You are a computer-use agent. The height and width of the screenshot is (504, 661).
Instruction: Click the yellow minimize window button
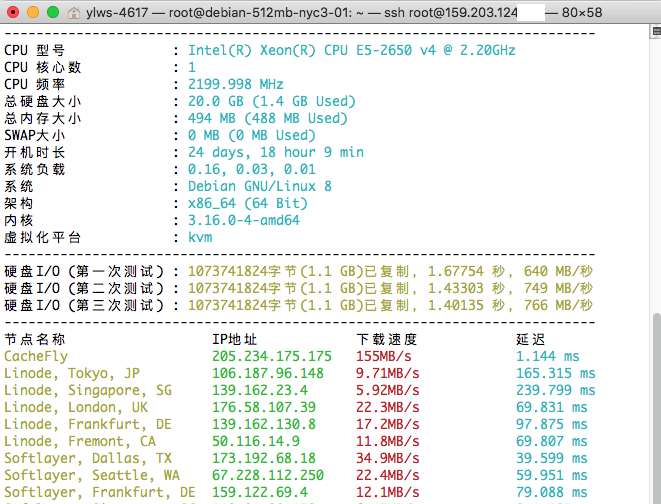pos(33,12)
